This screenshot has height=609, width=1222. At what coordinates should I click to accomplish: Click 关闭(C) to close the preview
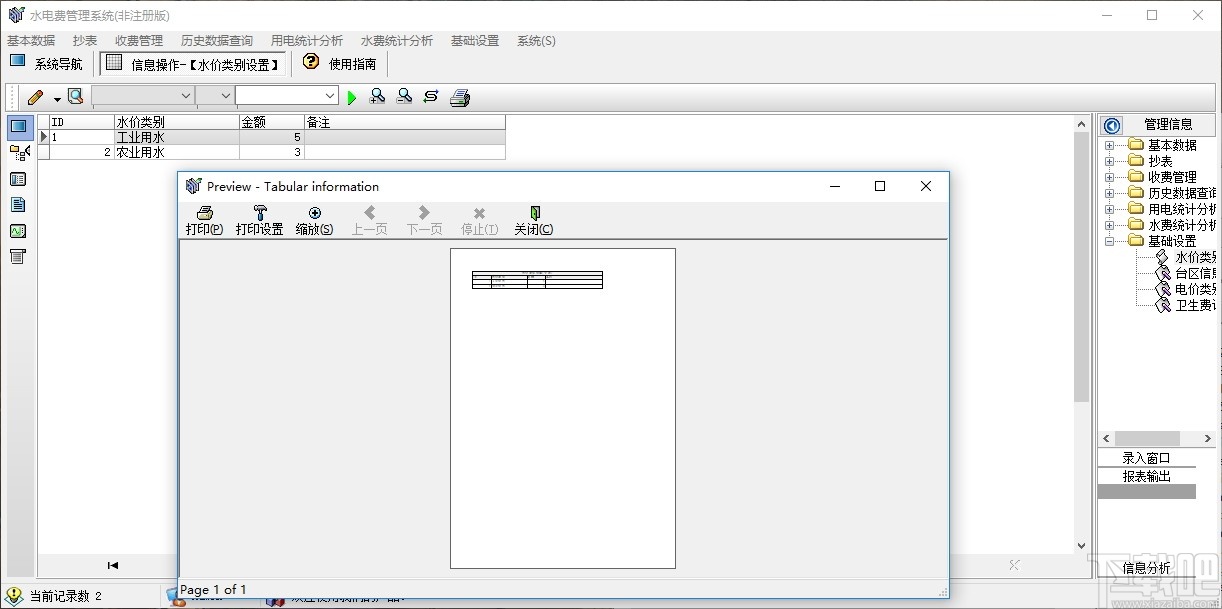click(534, 220)
